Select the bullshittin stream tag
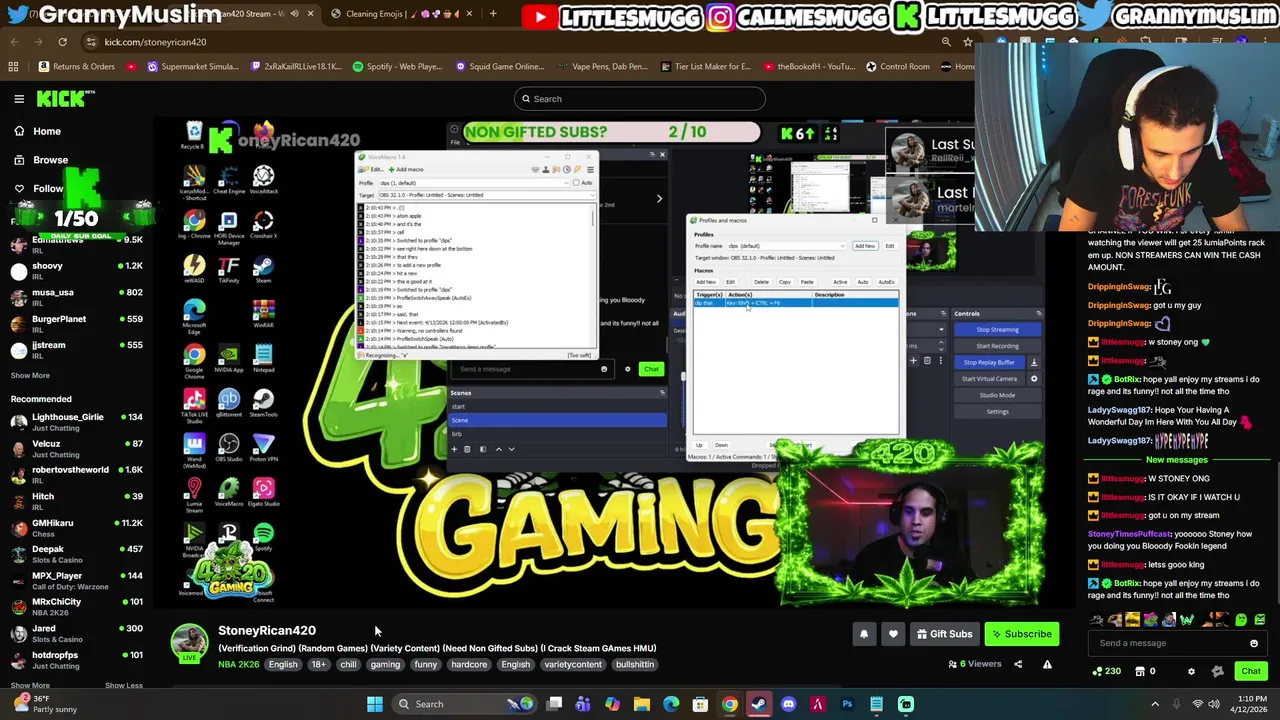This screenshot has width=1280, height=720. 635,664
